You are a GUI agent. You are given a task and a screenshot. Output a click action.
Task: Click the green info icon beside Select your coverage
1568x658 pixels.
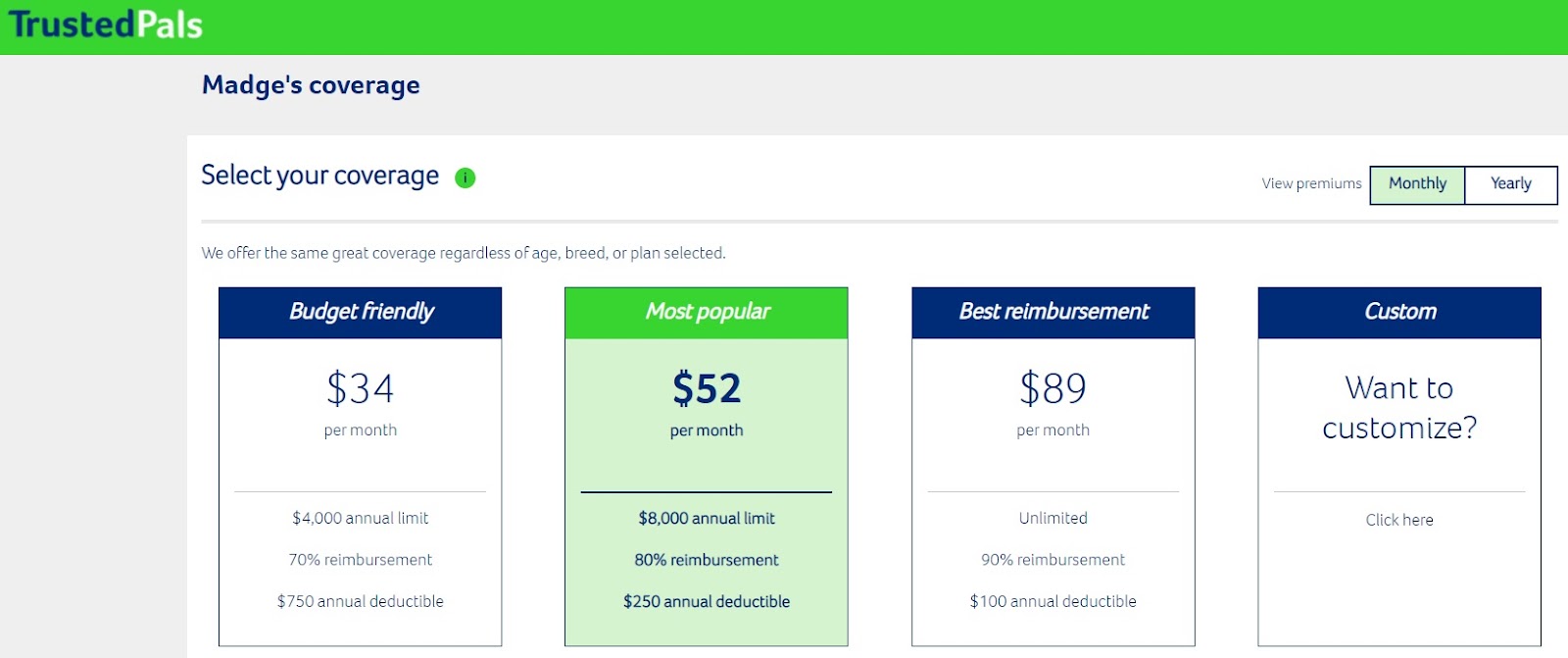[x=465, y=177]
